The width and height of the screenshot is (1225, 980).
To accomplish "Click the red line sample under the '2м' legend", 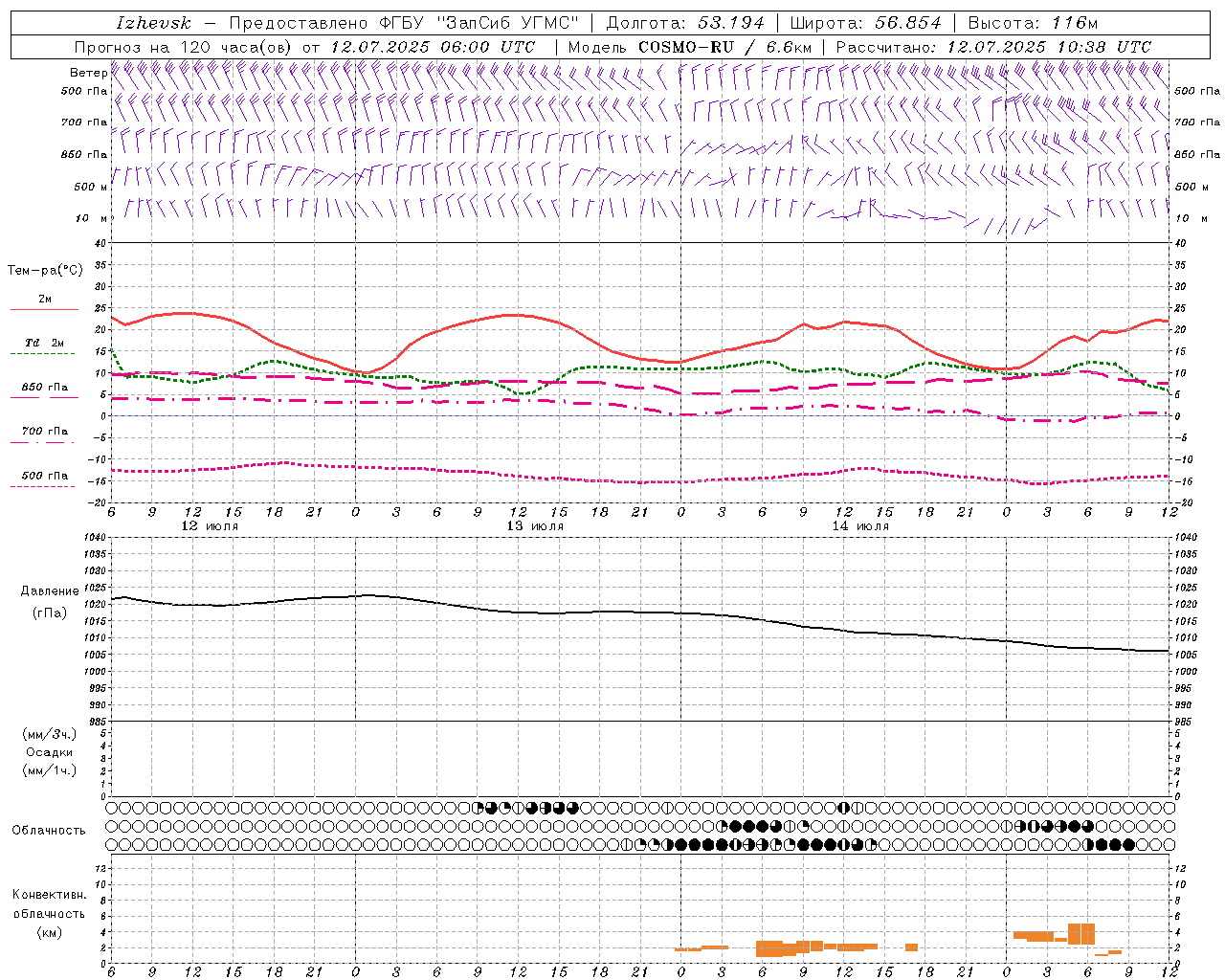I will tap(44, 309).
